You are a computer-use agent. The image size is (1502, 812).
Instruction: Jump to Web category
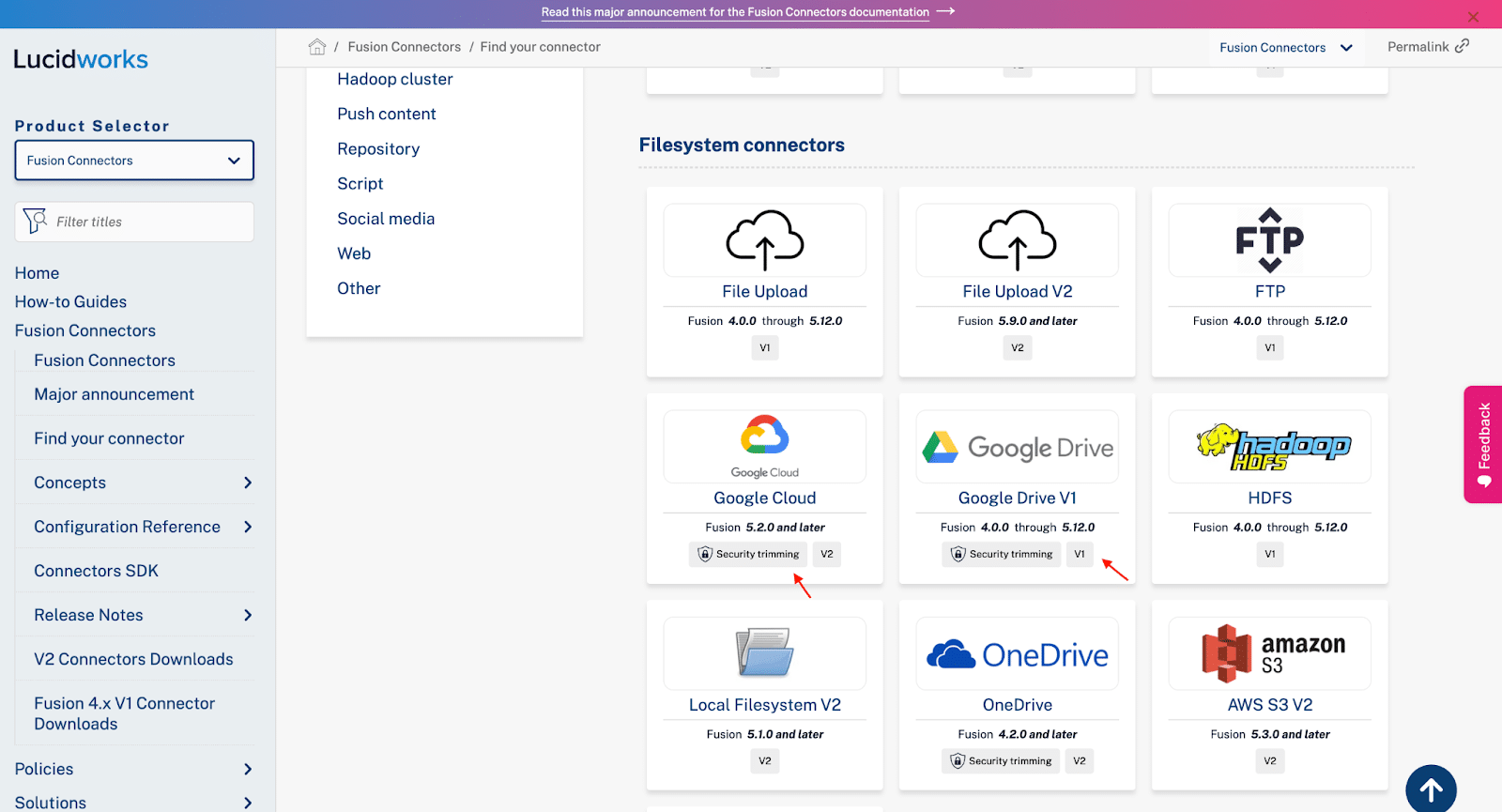354,253
